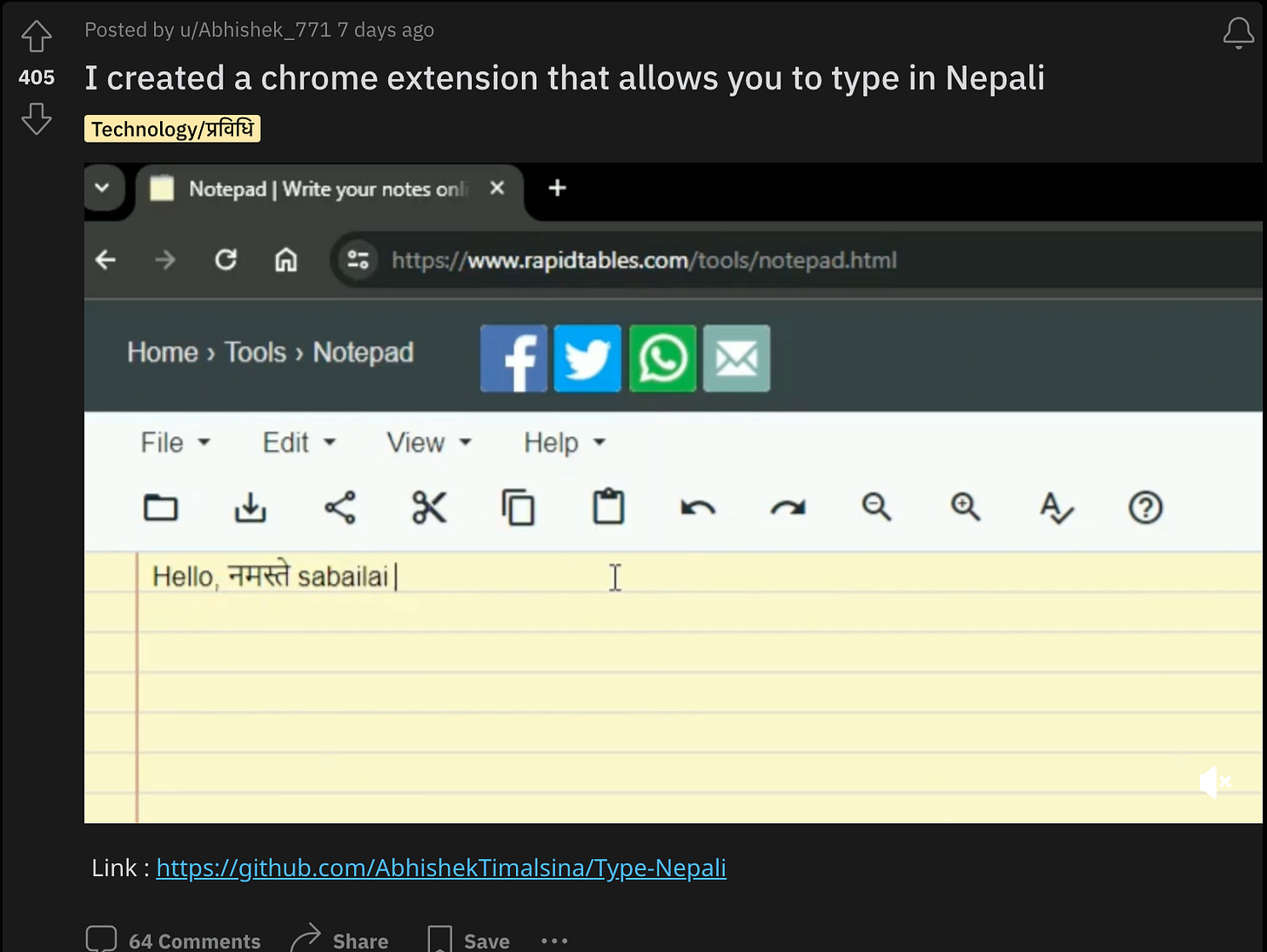This screenshot has height=952, width=1267.
Task: Click the download/save file icon
Action: [251, 507]
